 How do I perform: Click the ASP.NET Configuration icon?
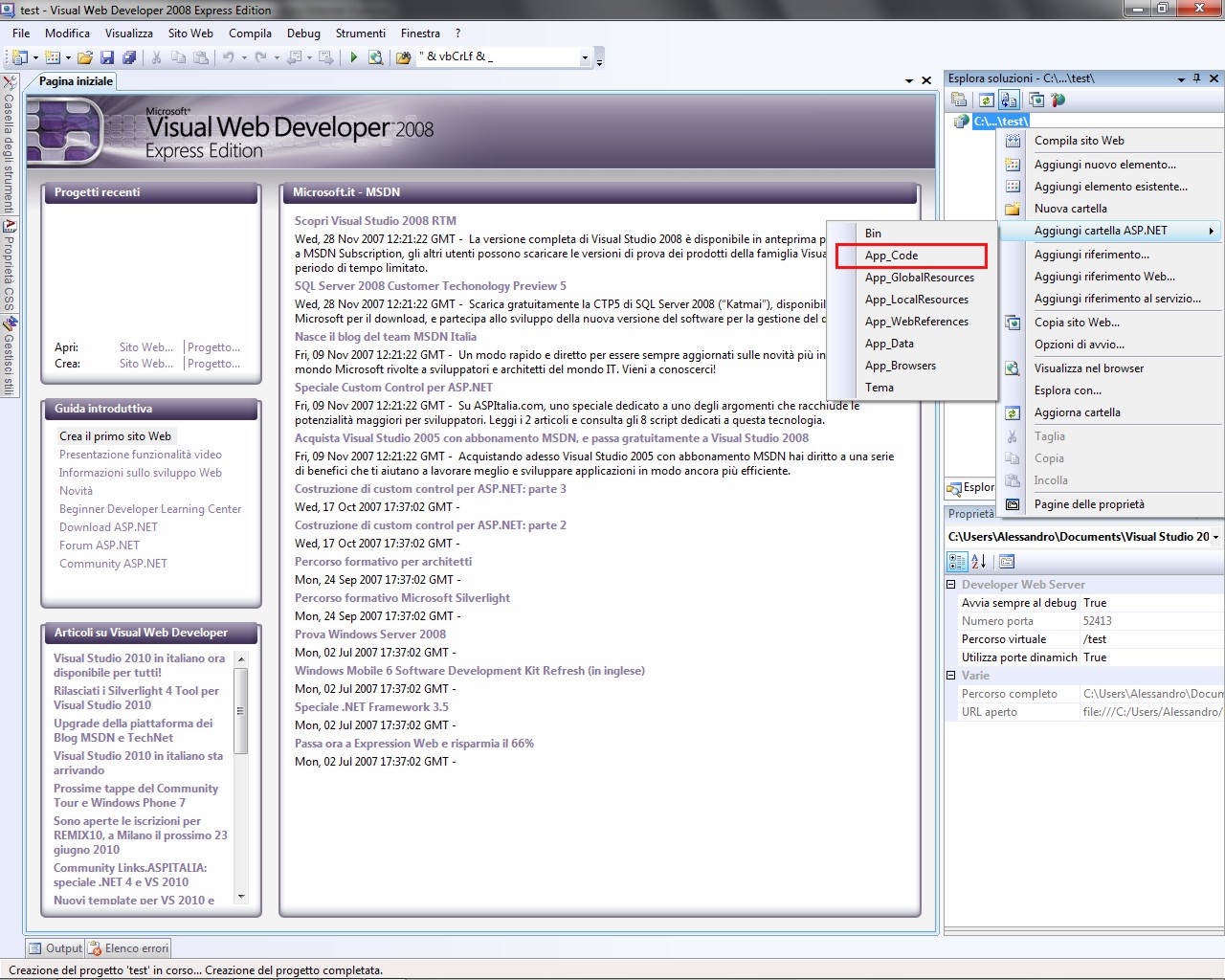[1058, 100]
